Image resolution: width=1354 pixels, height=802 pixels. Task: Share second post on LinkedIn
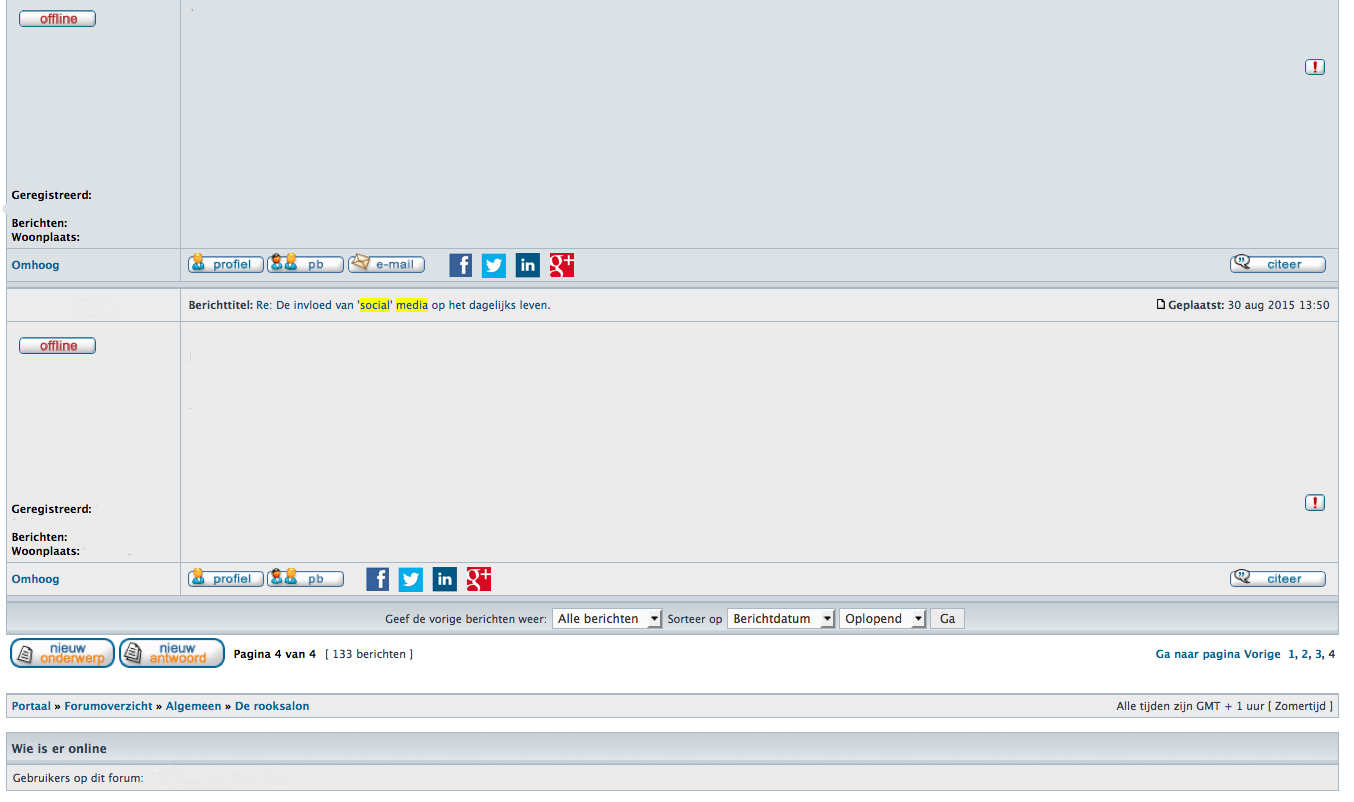445,579
